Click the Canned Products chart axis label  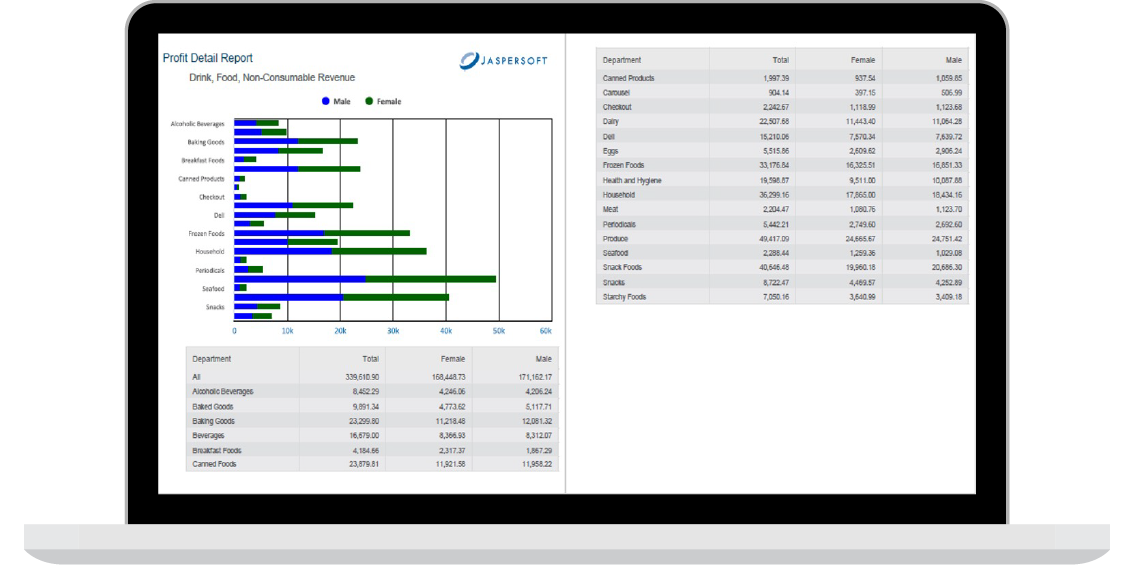[202, 179]
